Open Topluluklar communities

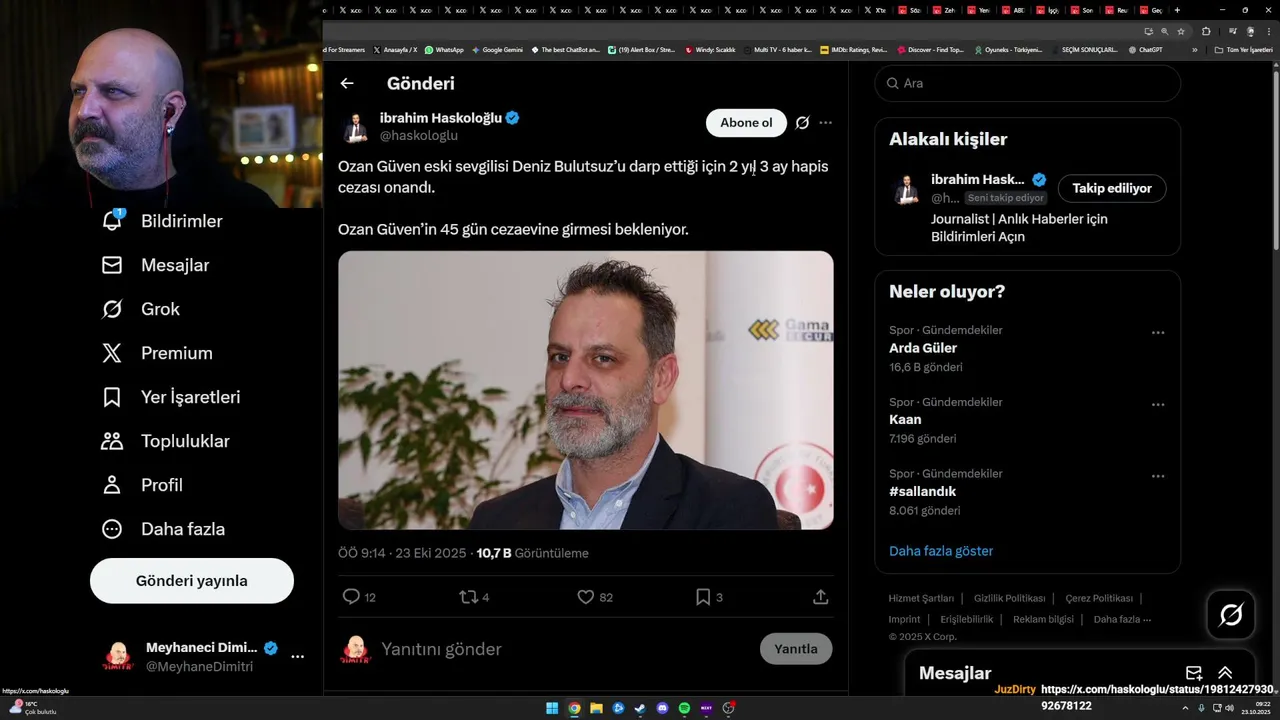[x=166, y=441]
